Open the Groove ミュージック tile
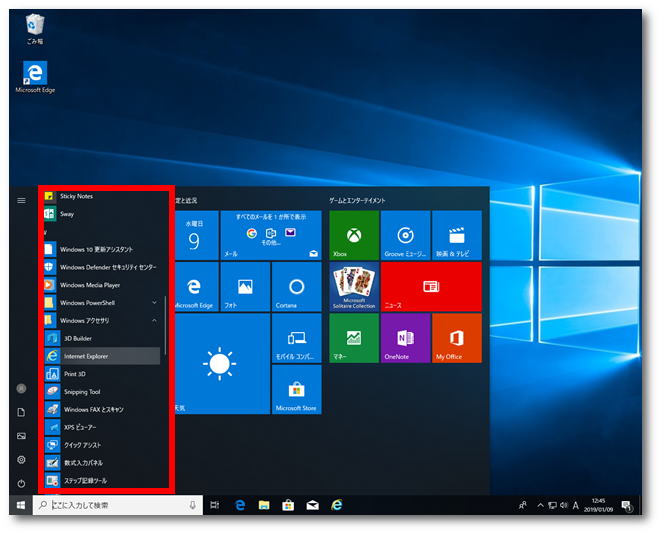 (x=406, y=235)
